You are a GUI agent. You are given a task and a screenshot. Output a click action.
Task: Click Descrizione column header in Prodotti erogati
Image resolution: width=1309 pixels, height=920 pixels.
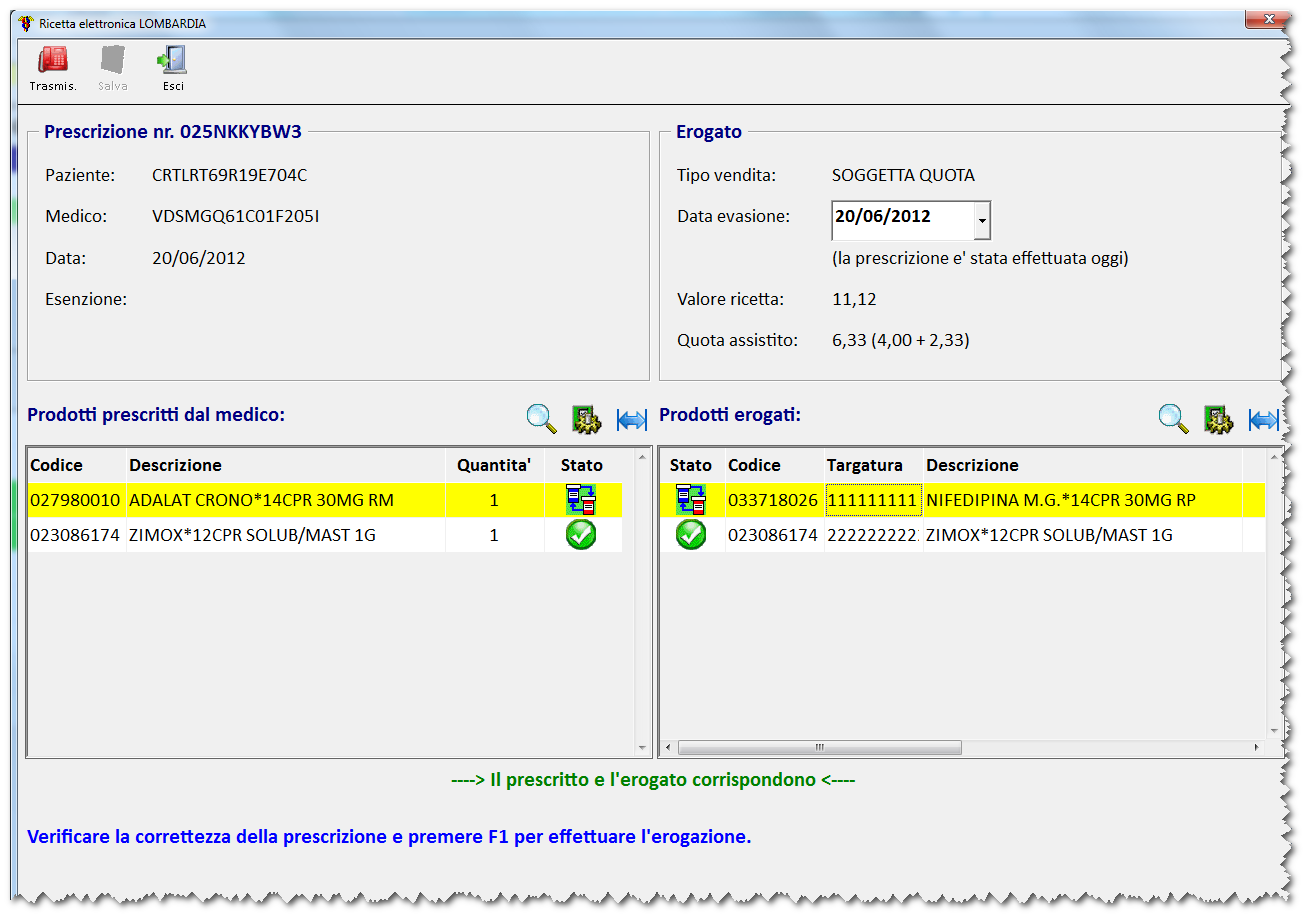[x=1083, y=465]
